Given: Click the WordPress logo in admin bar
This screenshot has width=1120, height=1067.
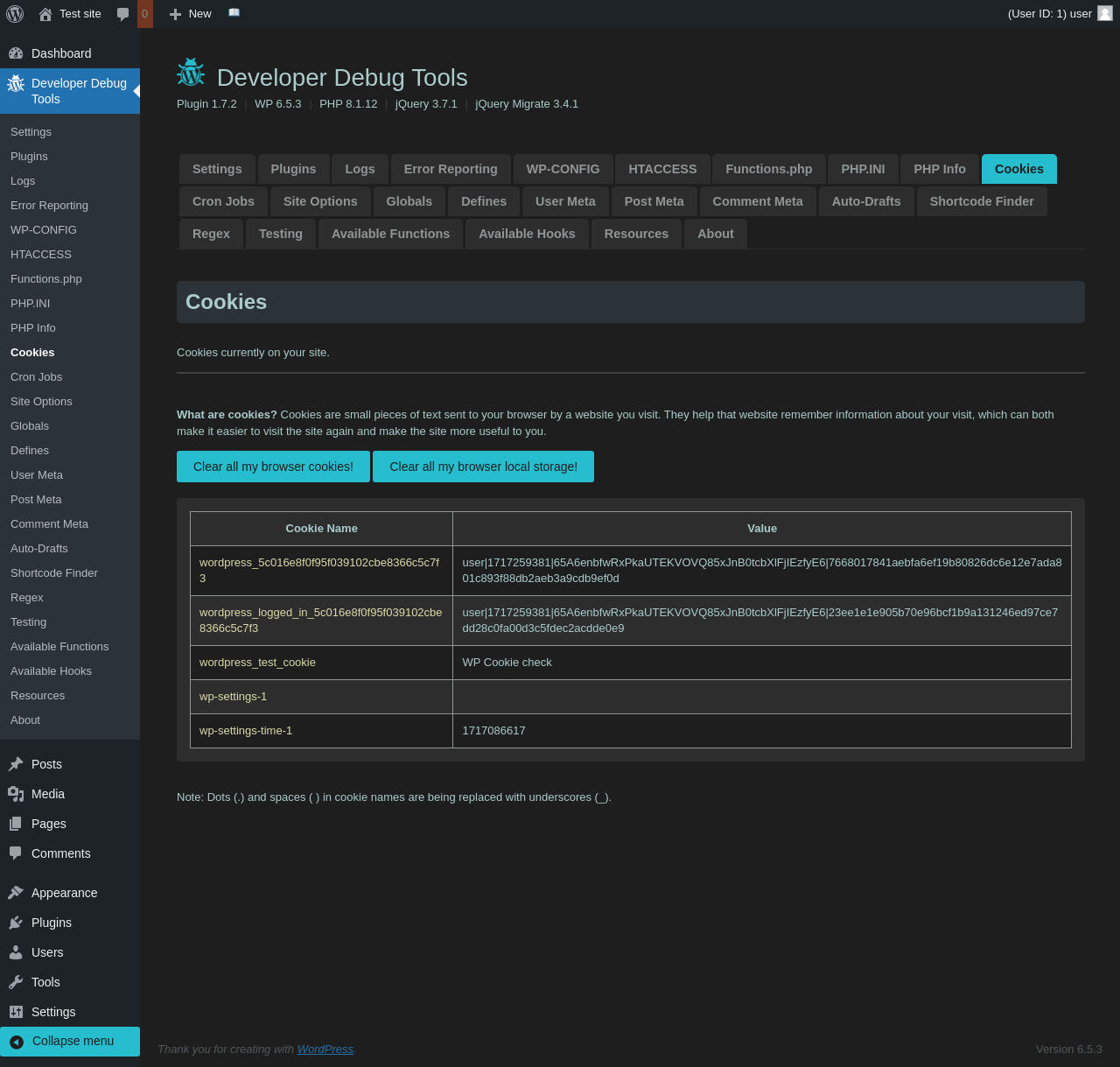Looking at the screenshot, I should [x=15, y=14].
